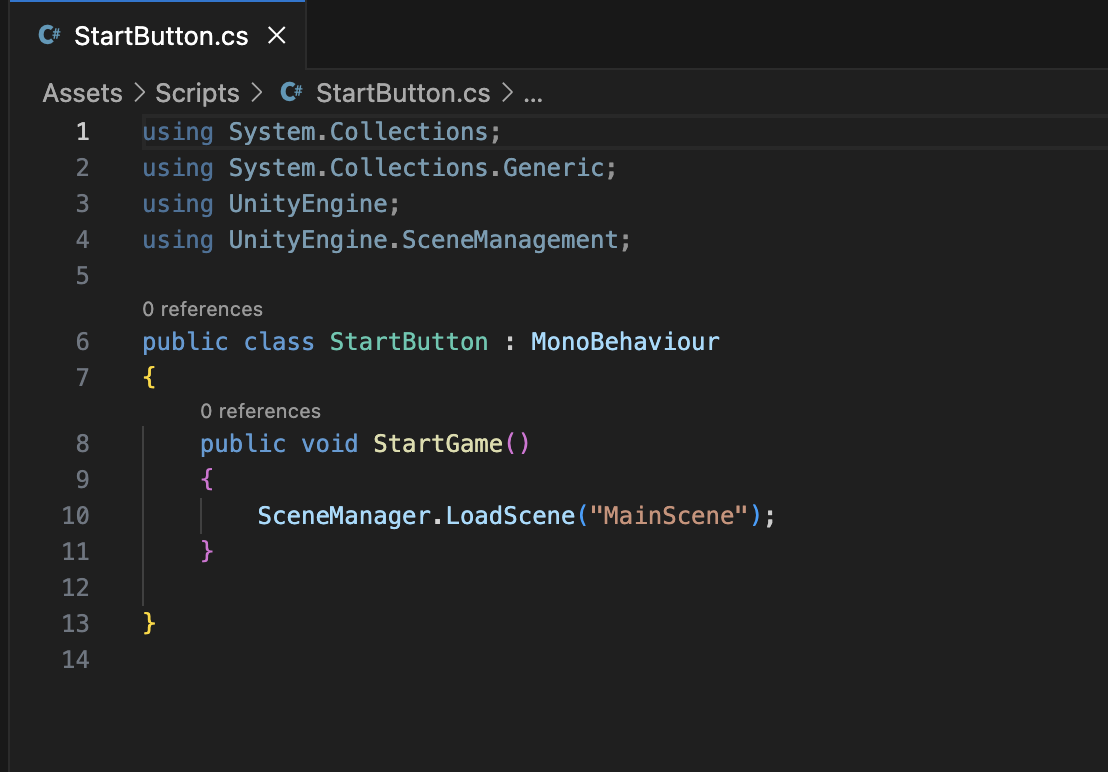Click the yellow opening brace on line 7
The height and width of the screenshot is (772, 1108).
coord(149,378)
